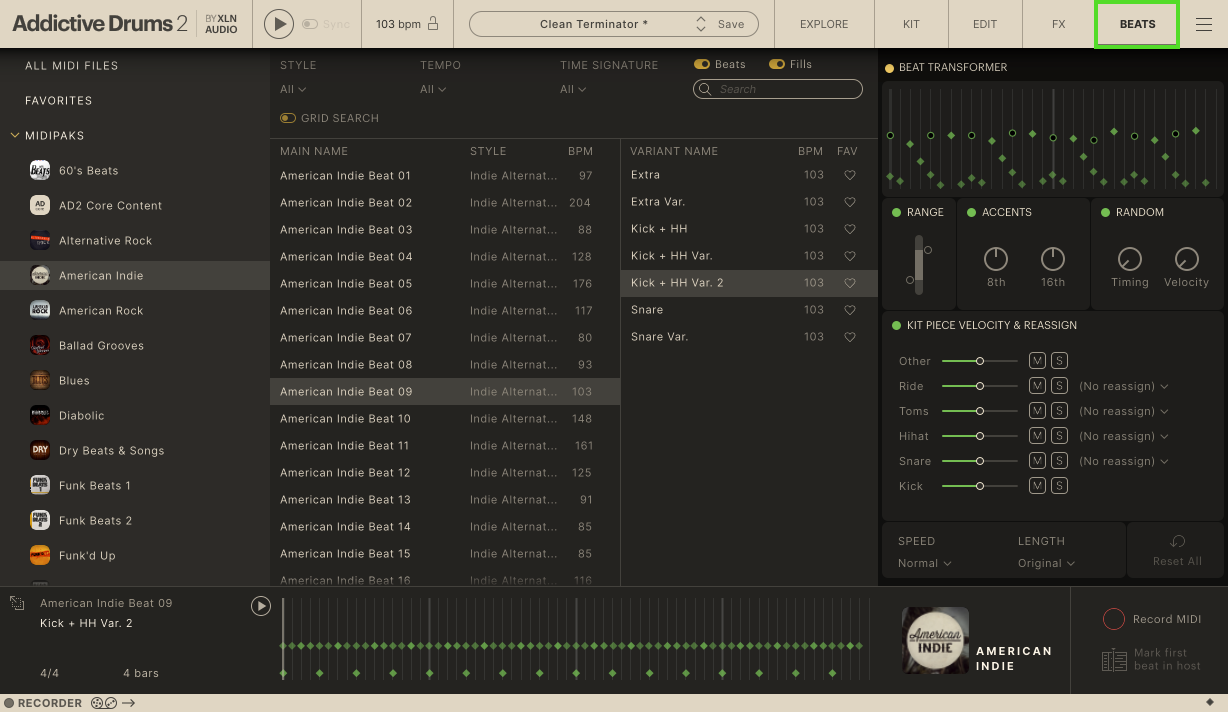The image size is (1228, 712).
Task: Solo the Snare kit piece
Action: [1059, 461]
